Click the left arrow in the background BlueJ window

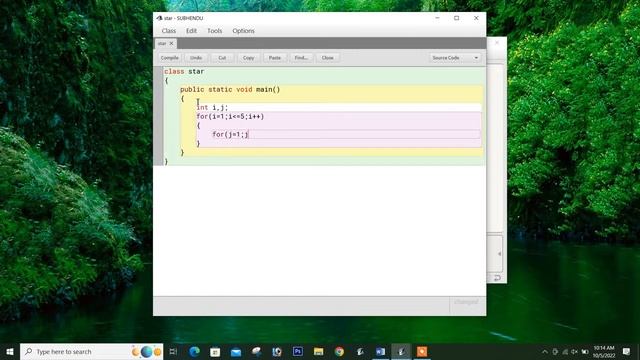click(x=499, y=254)
